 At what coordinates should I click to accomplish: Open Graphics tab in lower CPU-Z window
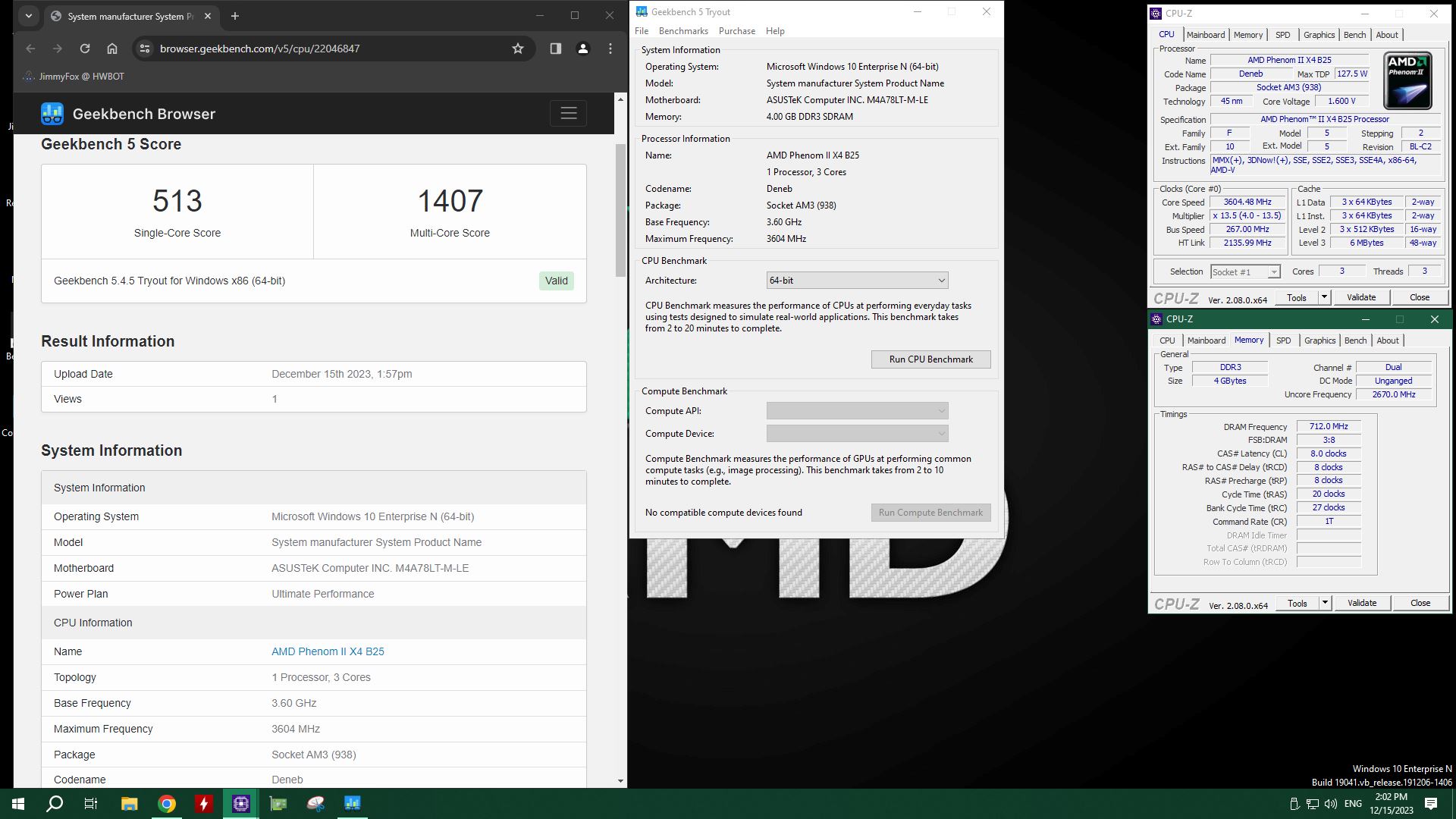tap(1319, 340)
